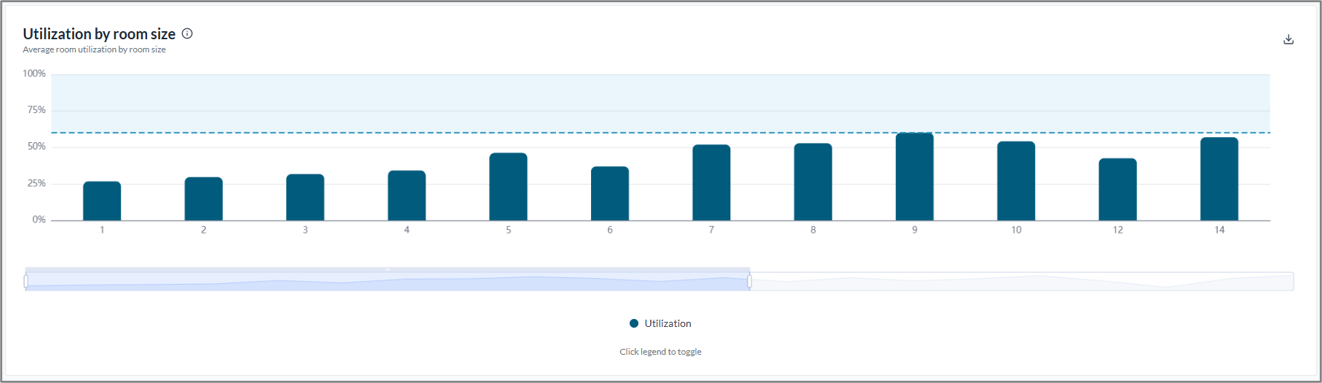Toggle the Utilization legend item
The image size is (1322, 383).
(x=660, y=324)
